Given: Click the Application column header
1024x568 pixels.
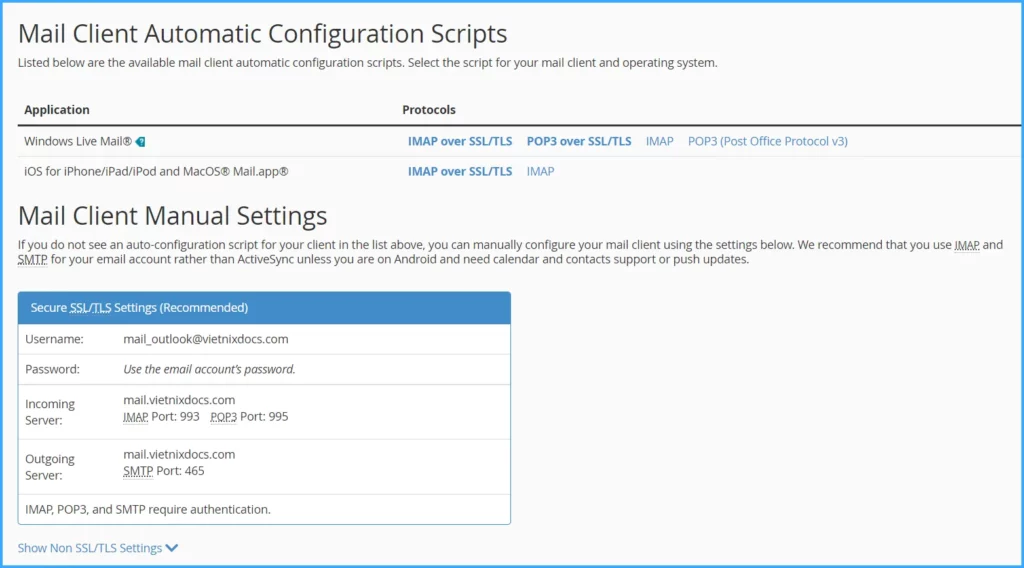Looking at the screenshot, I should coord(57,110).
